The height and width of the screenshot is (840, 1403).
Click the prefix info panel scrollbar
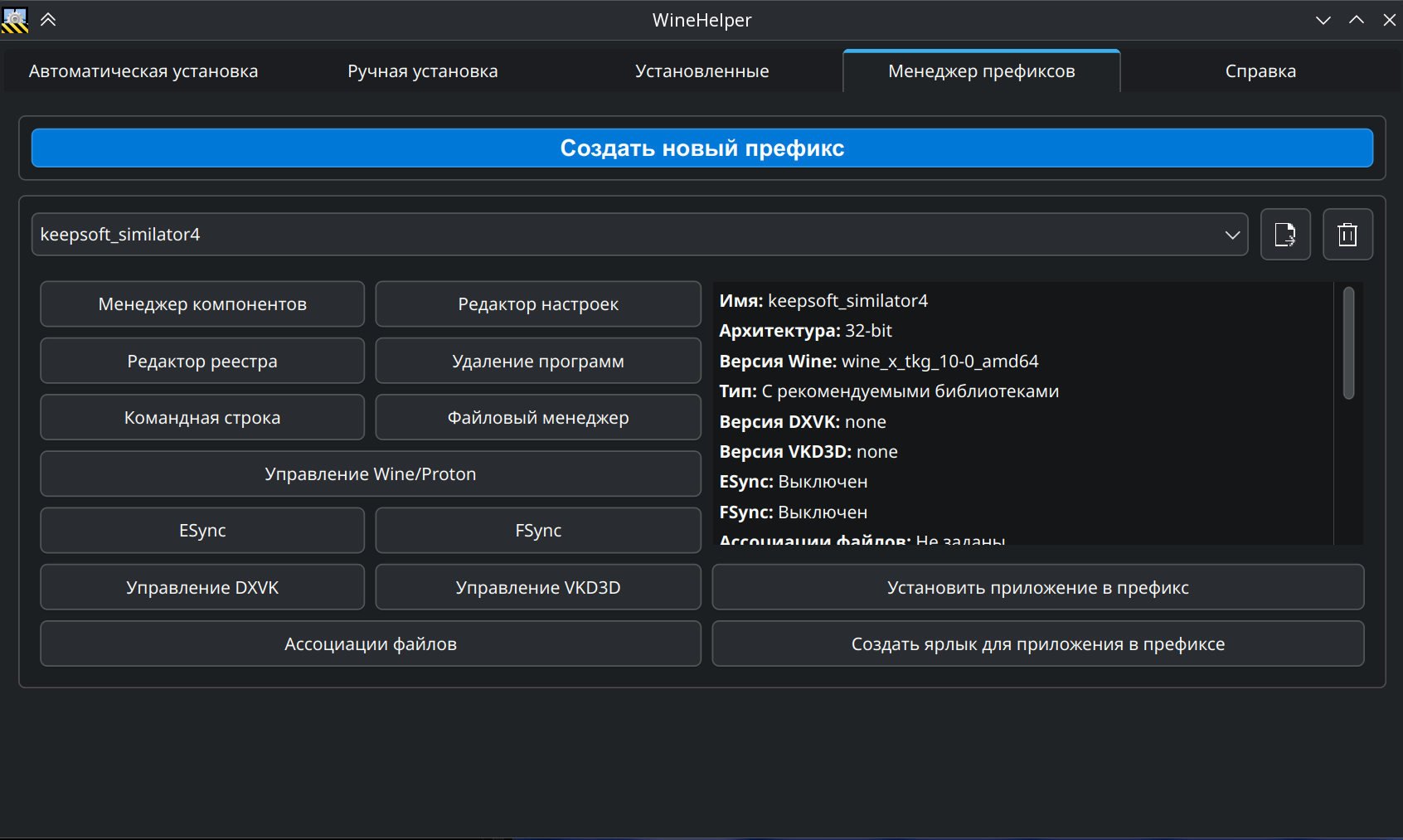tap(1348, 343)
